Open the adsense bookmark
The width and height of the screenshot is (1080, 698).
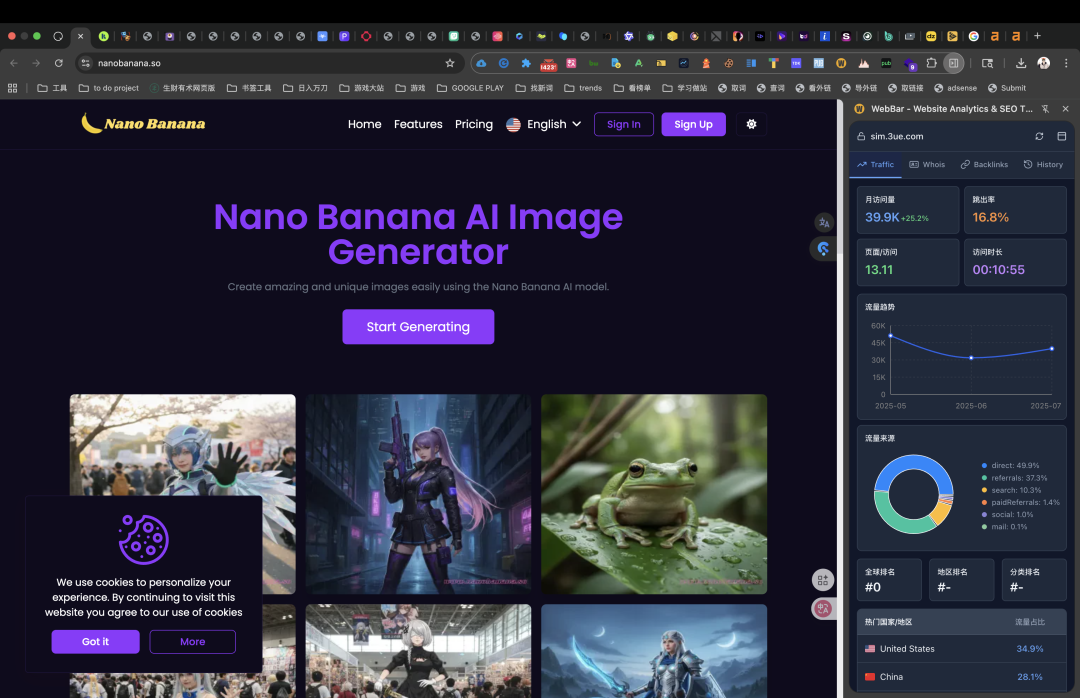(955, 88)
